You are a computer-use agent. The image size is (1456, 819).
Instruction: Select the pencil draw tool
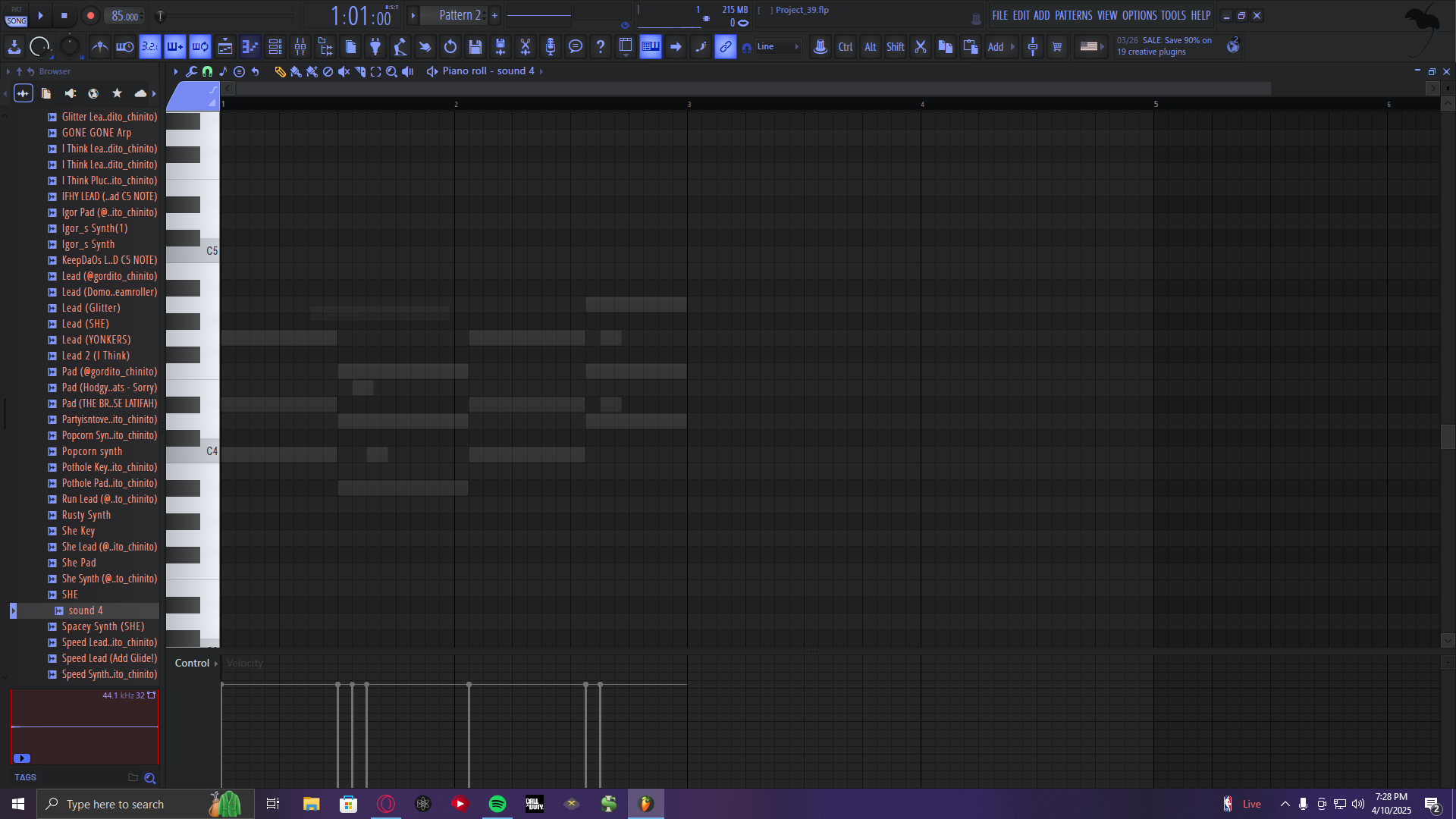280,71
